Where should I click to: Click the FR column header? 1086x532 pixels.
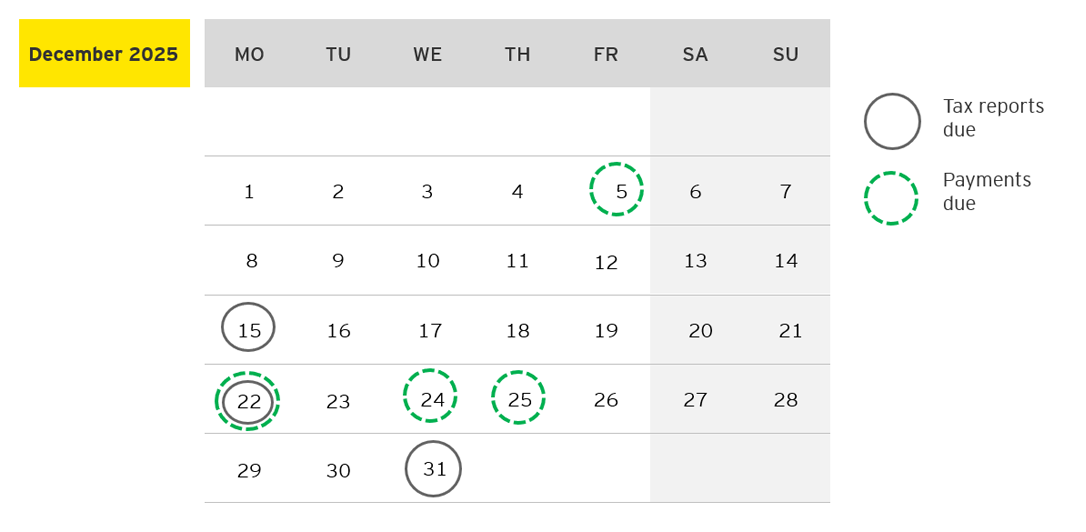606,55
